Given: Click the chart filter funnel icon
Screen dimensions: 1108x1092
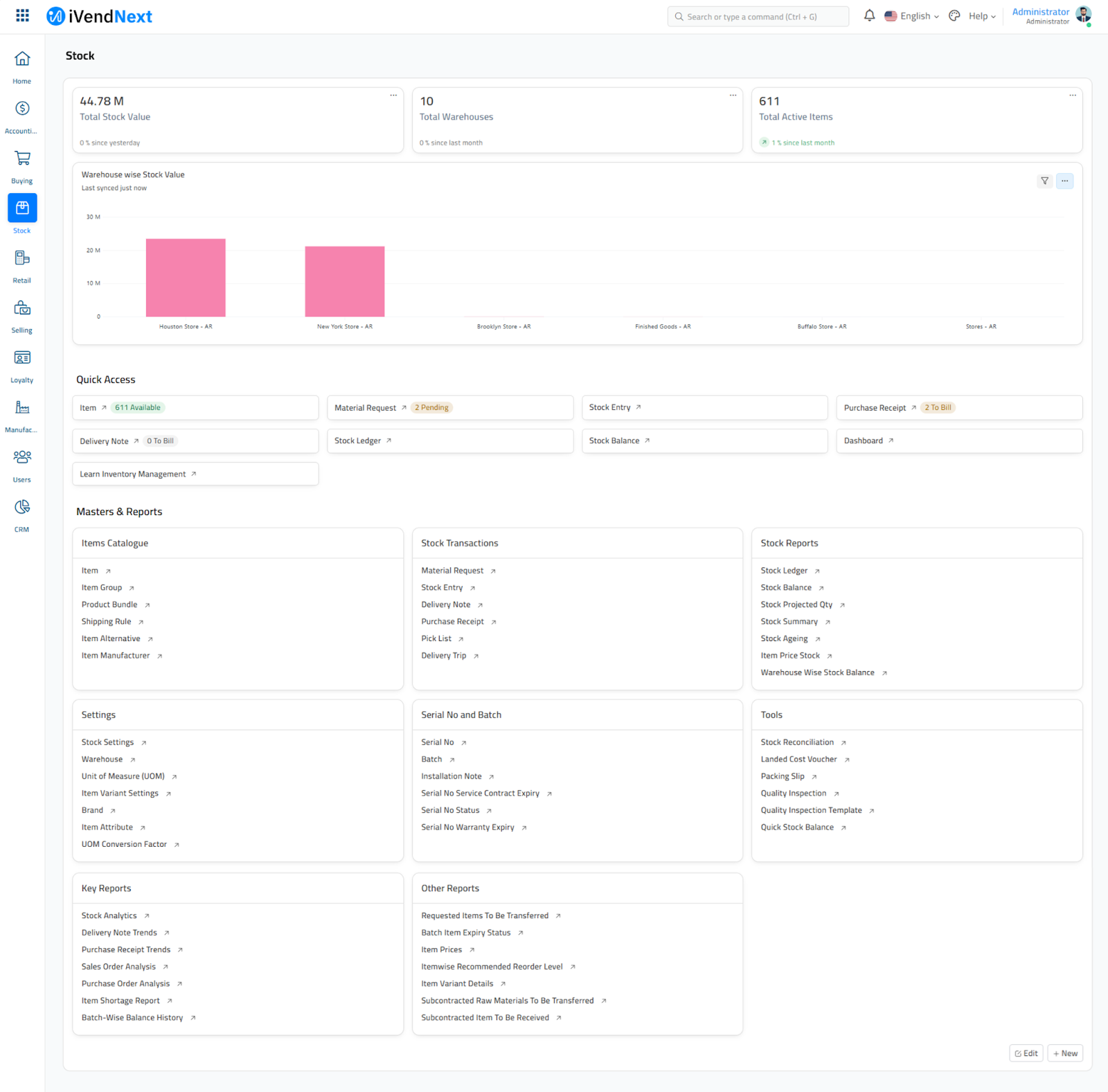Looking at the screenshot, I should 1044,181.
